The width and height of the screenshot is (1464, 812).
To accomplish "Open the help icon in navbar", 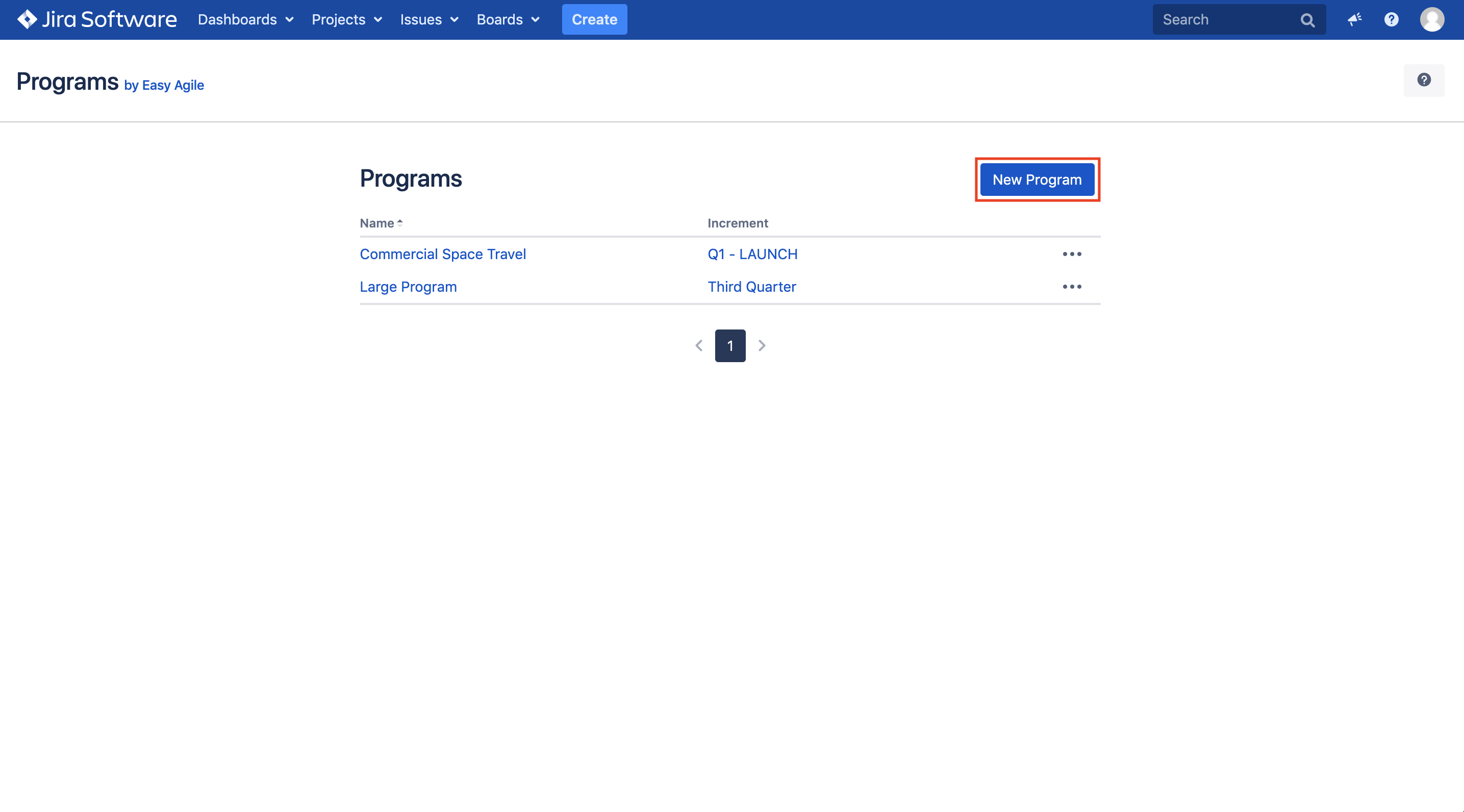I will (1391, 19).
